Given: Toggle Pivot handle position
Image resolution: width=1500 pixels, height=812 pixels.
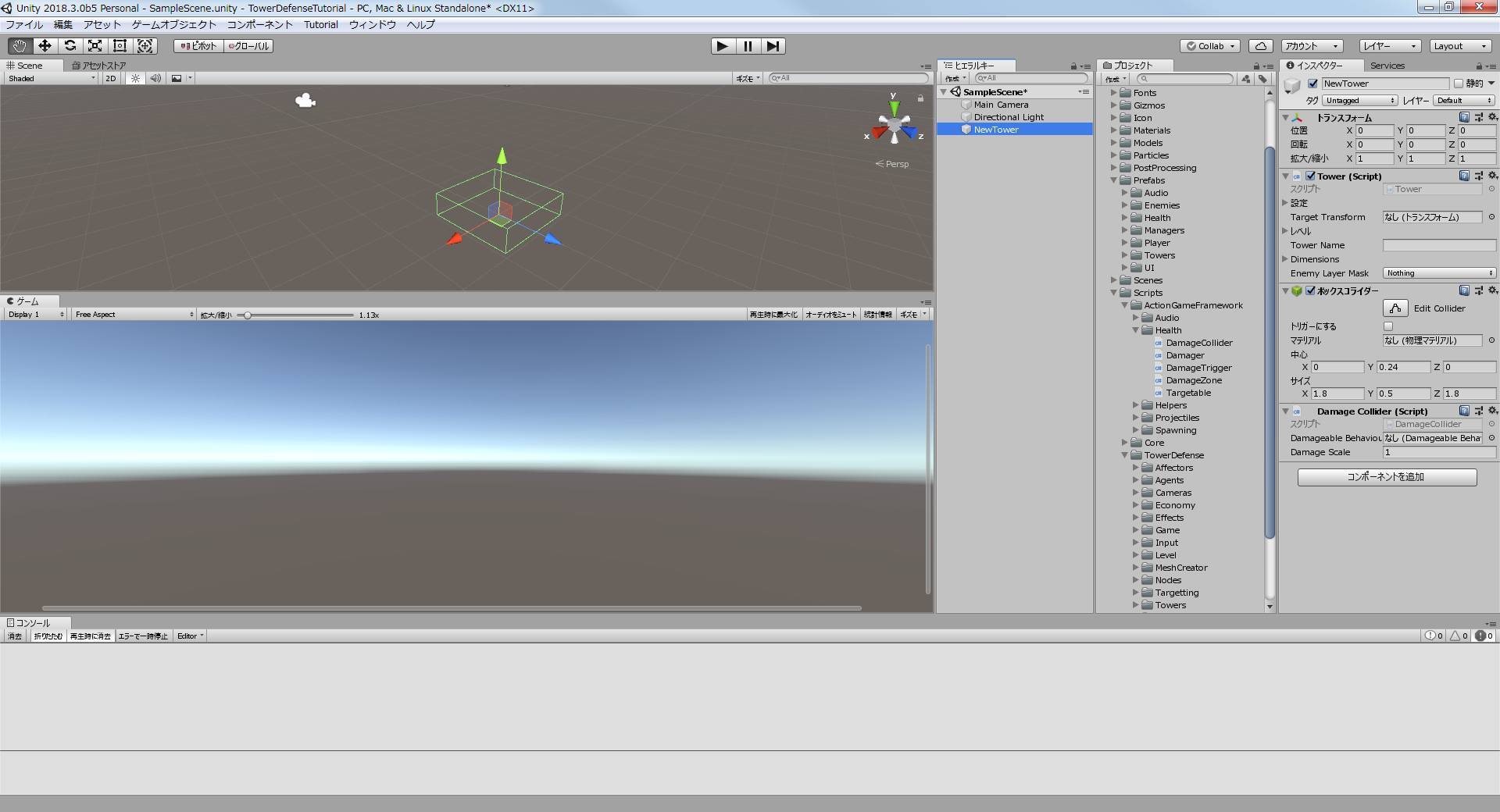Looking at the screenshot, I should click(199, 46).
